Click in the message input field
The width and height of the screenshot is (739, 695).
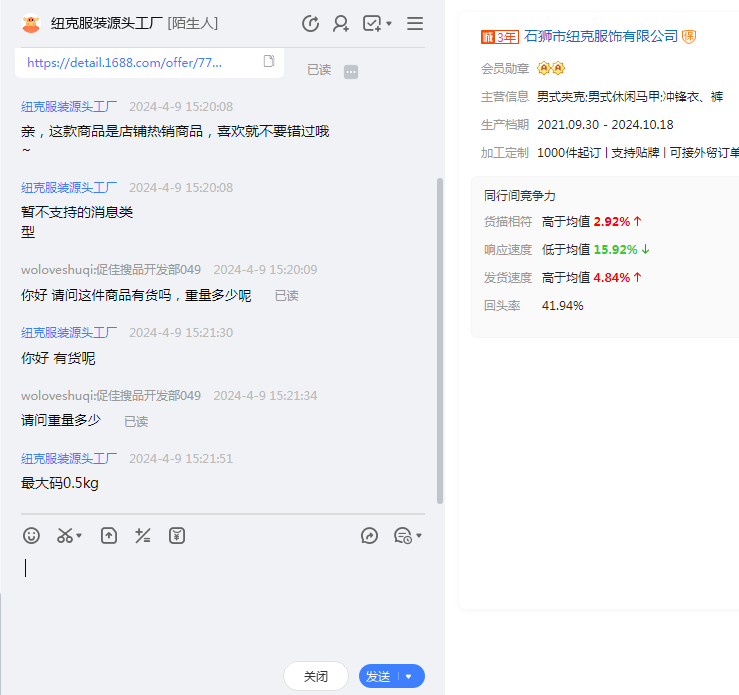pos(220,600)
